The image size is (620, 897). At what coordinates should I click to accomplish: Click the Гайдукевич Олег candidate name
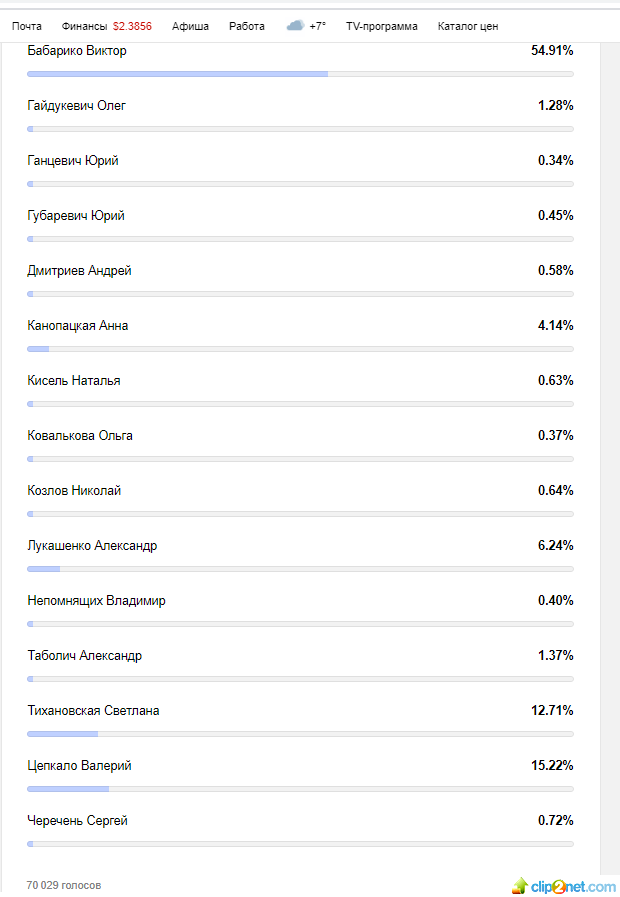tap(77, 106)
